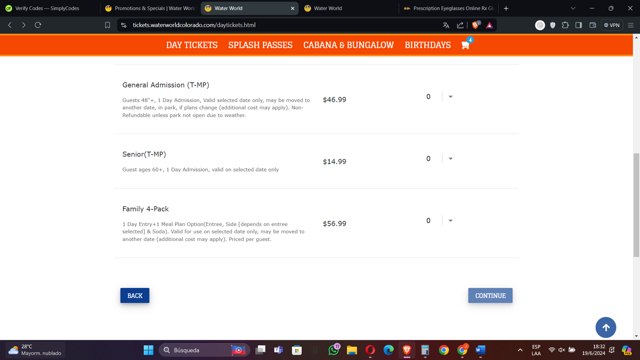Go to the Day Tickets menu
This screenshot has width=640, height=360.
pos(192,45)
